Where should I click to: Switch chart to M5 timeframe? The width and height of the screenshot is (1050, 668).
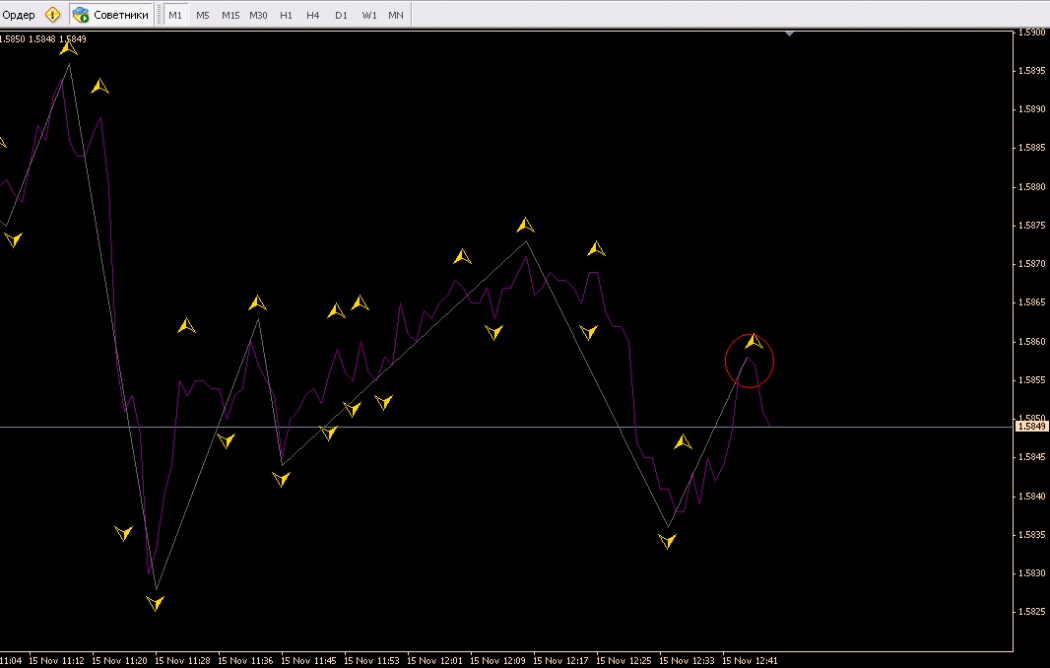(203, 15)
